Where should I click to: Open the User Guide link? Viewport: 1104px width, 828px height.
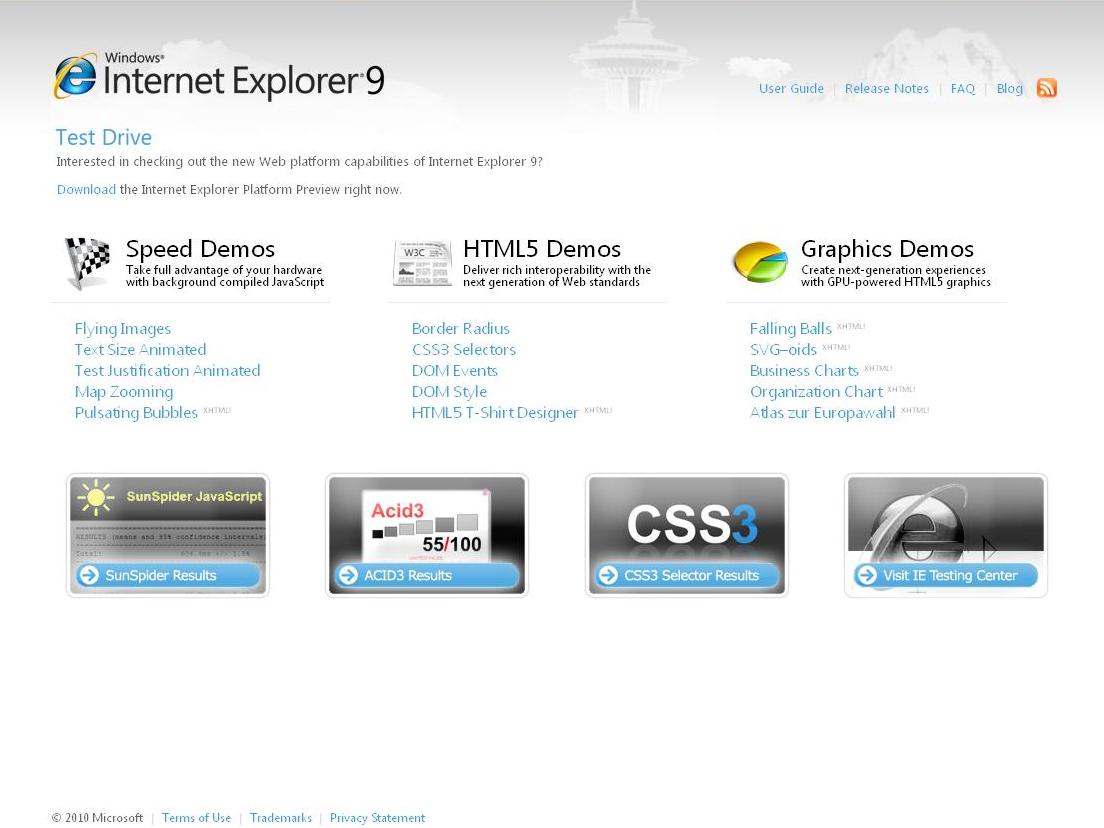click(791, 89)
